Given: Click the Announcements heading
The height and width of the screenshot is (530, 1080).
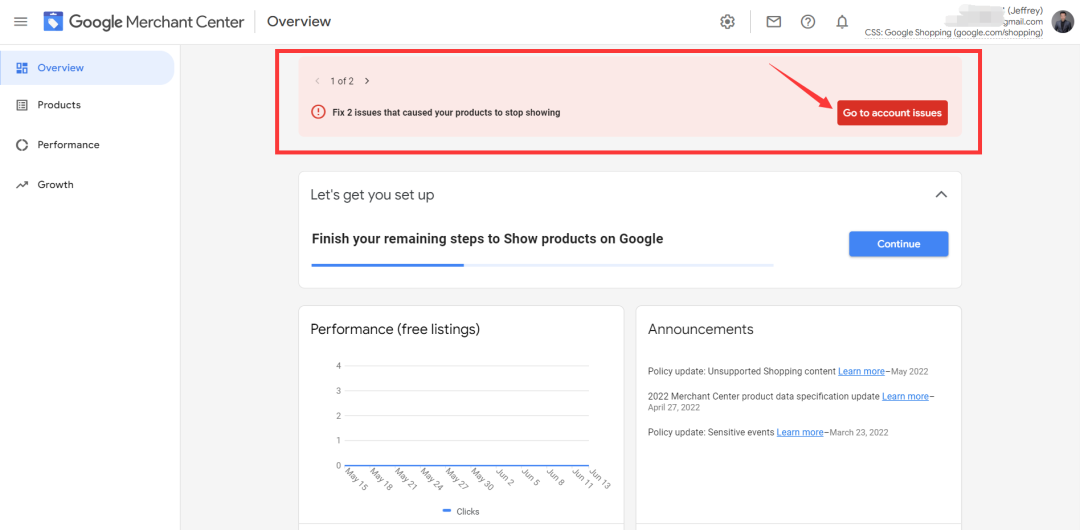Looking at the screenshot, I should [700, 329].
